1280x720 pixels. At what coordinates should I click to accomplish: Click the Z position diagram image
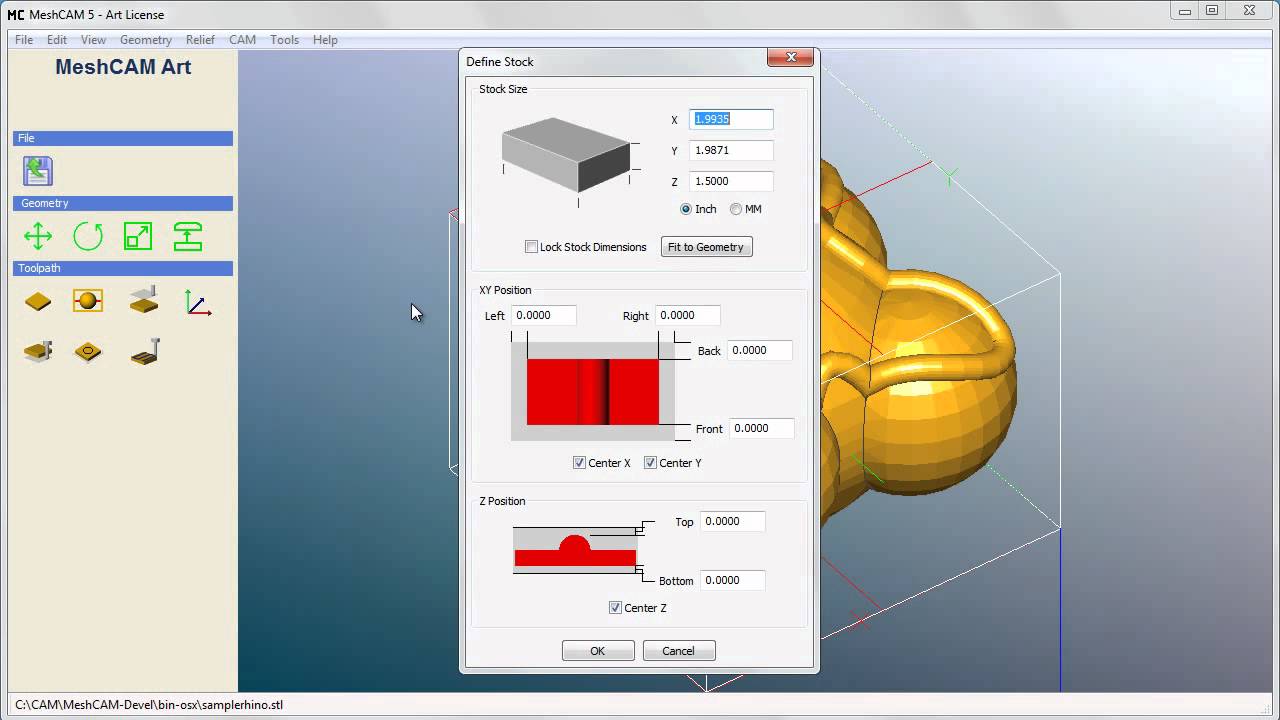[576, 550]
